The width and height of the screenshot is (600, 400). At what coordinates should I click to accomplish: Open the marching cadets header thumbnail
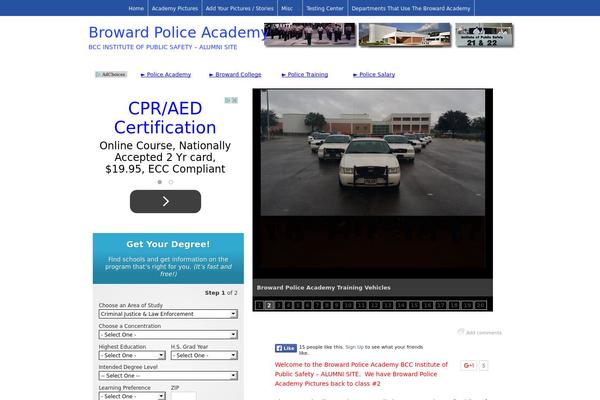coord(310,34)
